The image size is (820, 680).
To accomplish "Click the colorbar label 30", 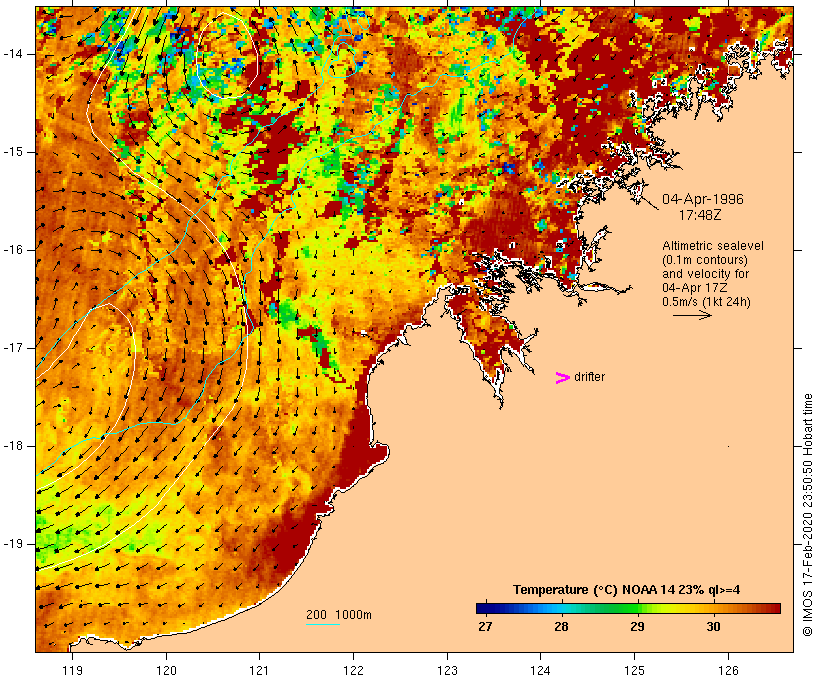I will point(713,626).
